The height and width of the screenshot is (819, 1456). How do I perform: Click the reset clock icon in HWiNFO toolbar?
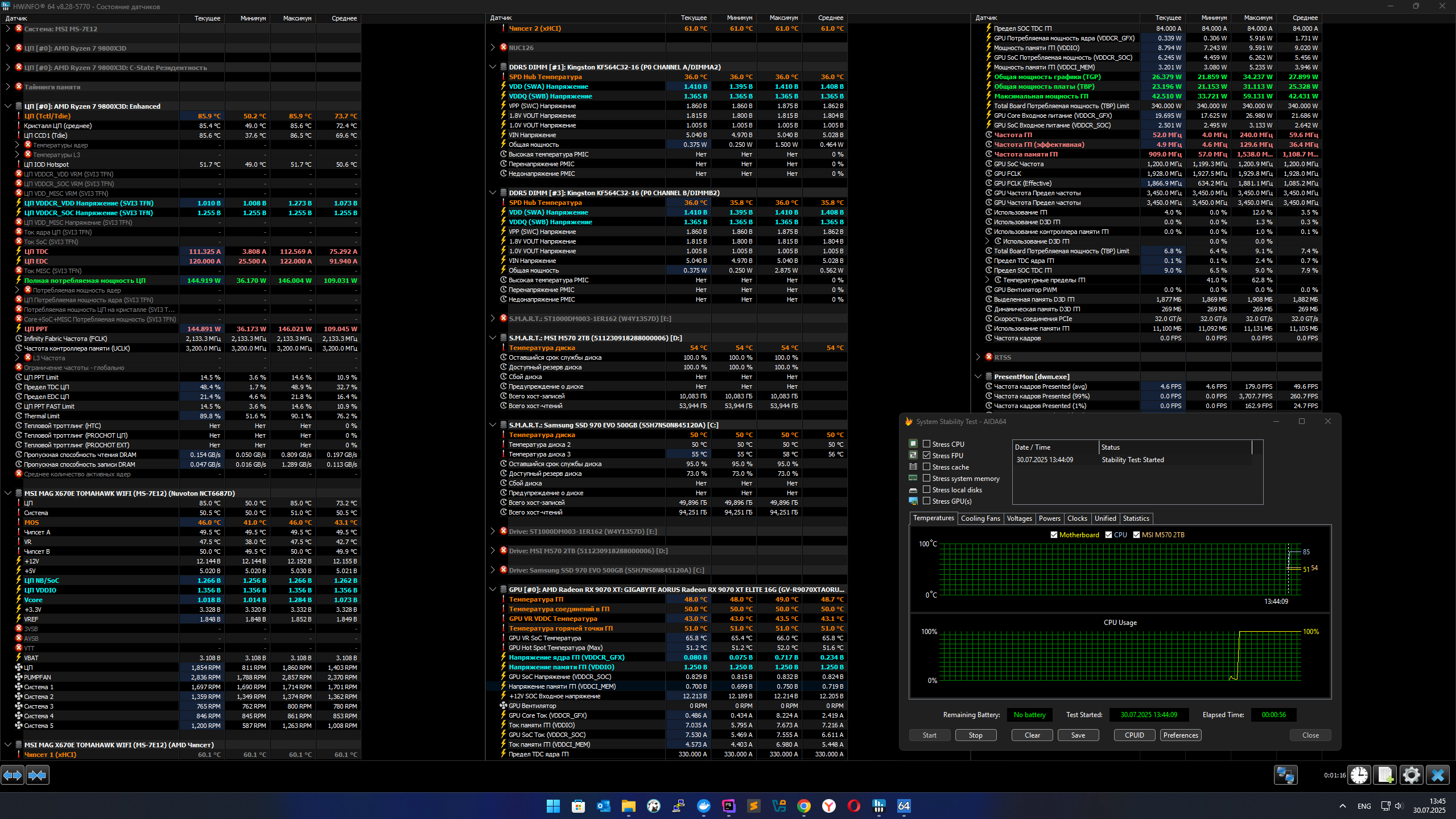[x=1359, y=775]
